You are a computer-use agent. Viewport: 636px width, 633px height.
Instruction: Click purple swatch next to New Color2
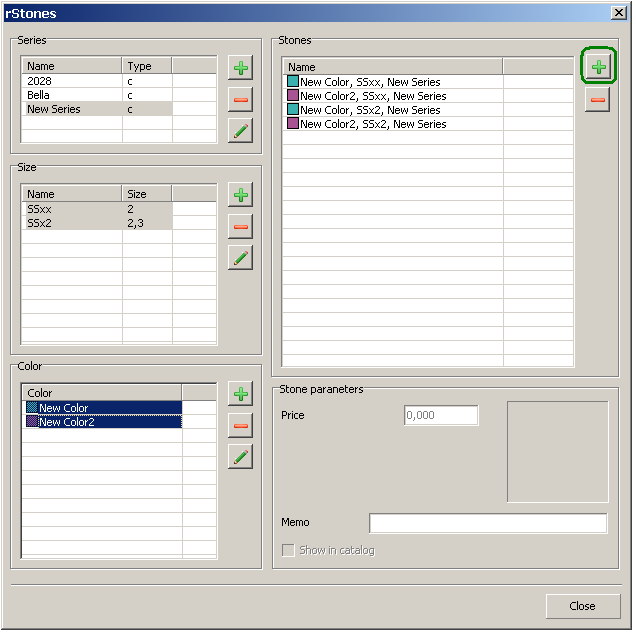32,421
